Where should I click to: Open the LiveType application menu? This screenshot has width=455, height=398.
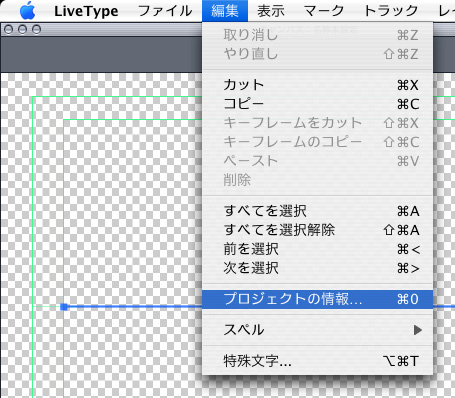(x=86, y=11)
